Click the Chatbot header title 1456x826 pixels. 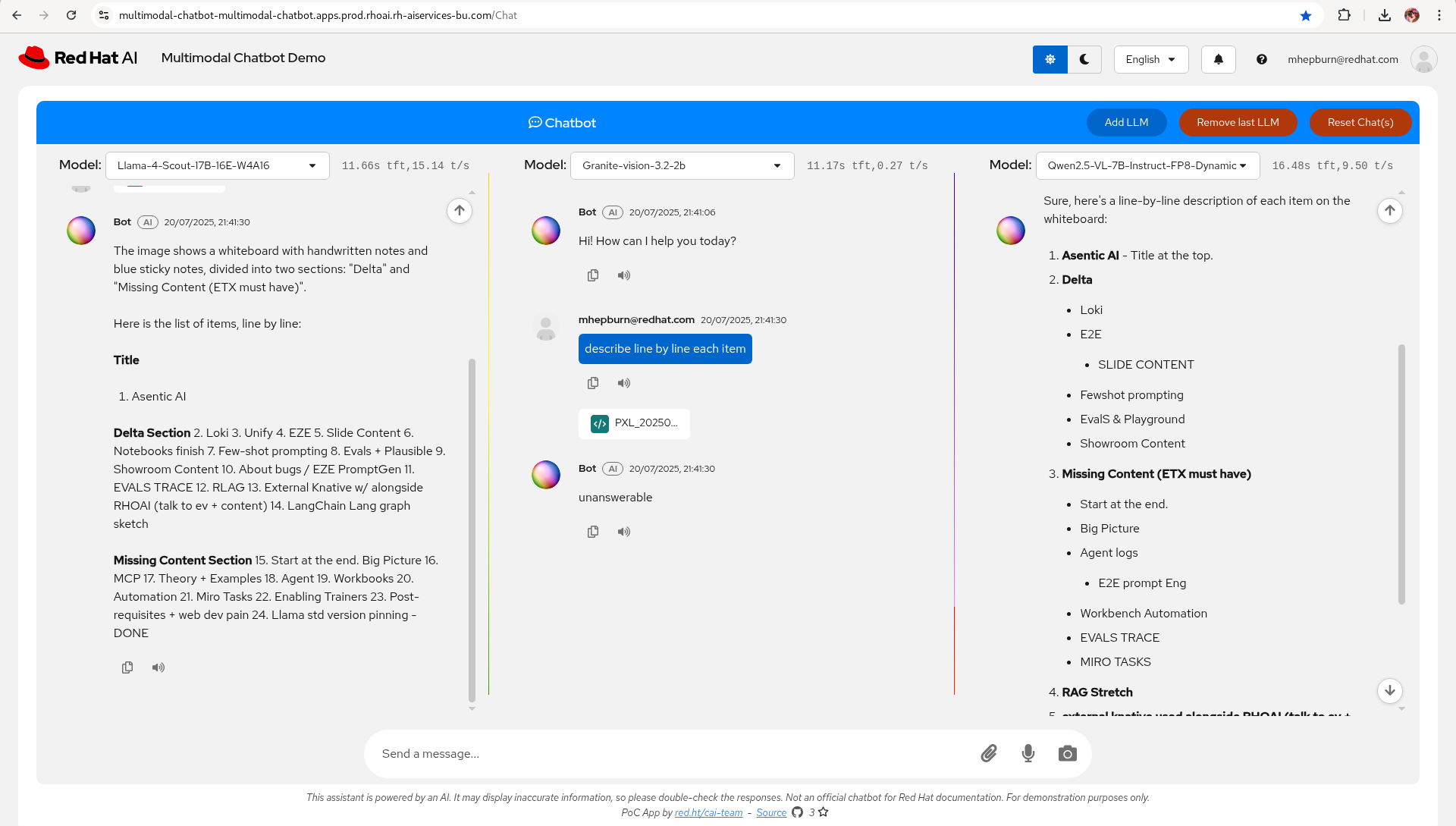(563, 123)
